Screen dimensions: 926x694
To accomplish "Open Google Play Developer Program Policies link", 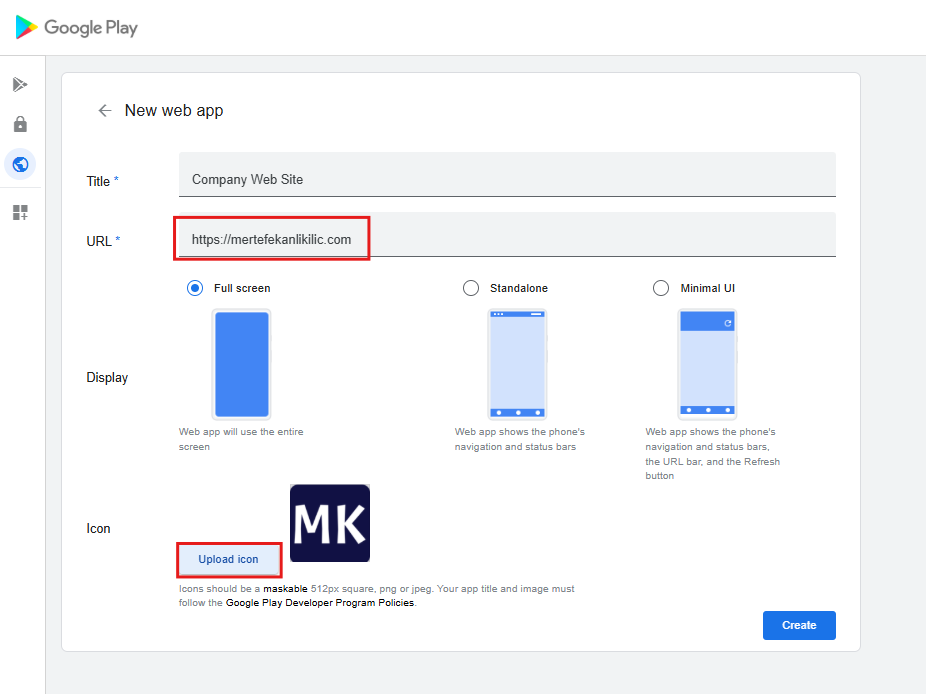I will pyautogui.click(x=318, y=603).
